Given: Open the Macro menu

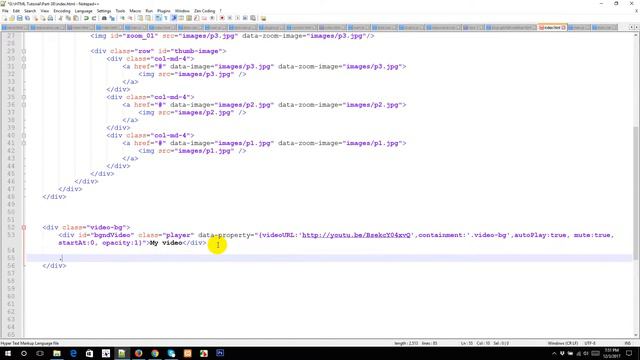Looking at the screenshot, I should 135,11.
